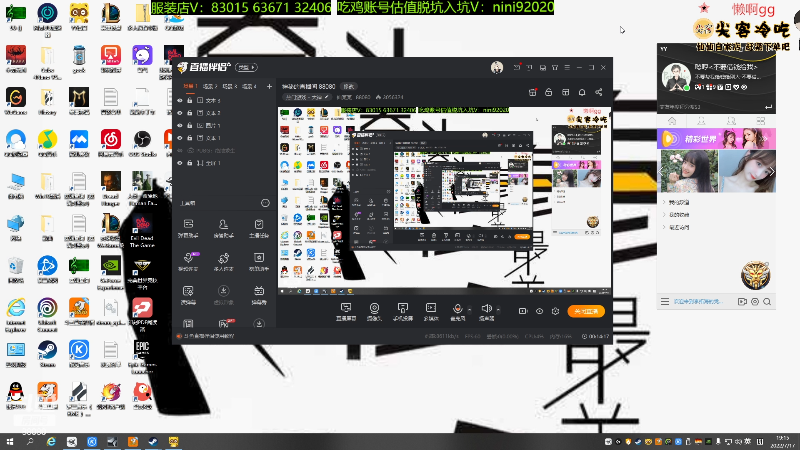Image resolution: width=800 pixels, height=450 pixels.
Task: Click the record video icon beside start button
Action: (x=522, y=311)
